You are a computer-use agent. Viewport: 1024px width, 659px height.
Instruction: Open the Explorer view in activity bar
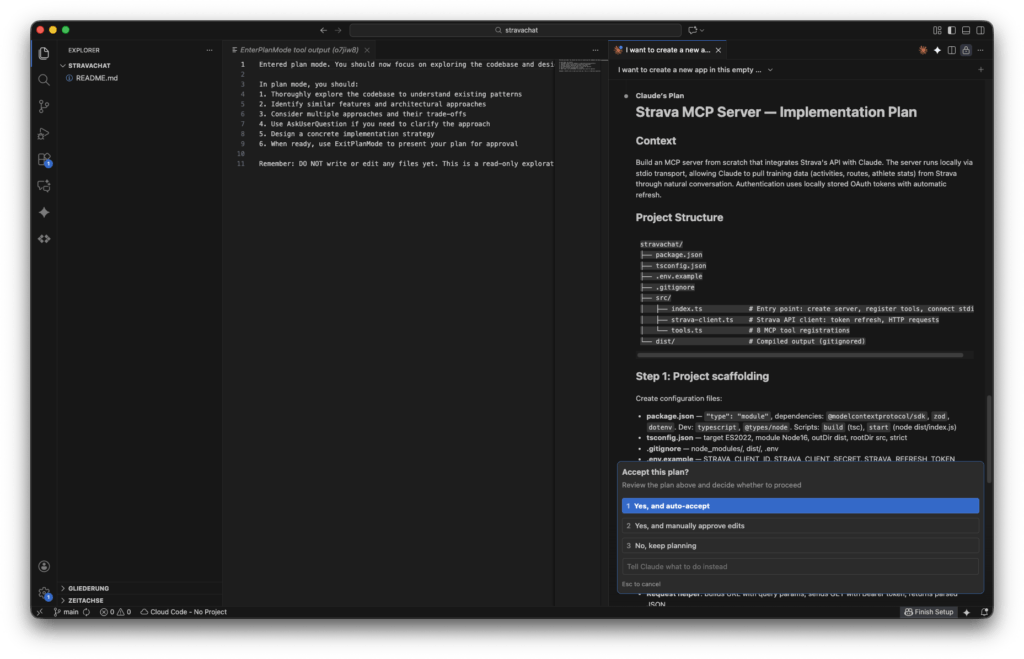44,53
